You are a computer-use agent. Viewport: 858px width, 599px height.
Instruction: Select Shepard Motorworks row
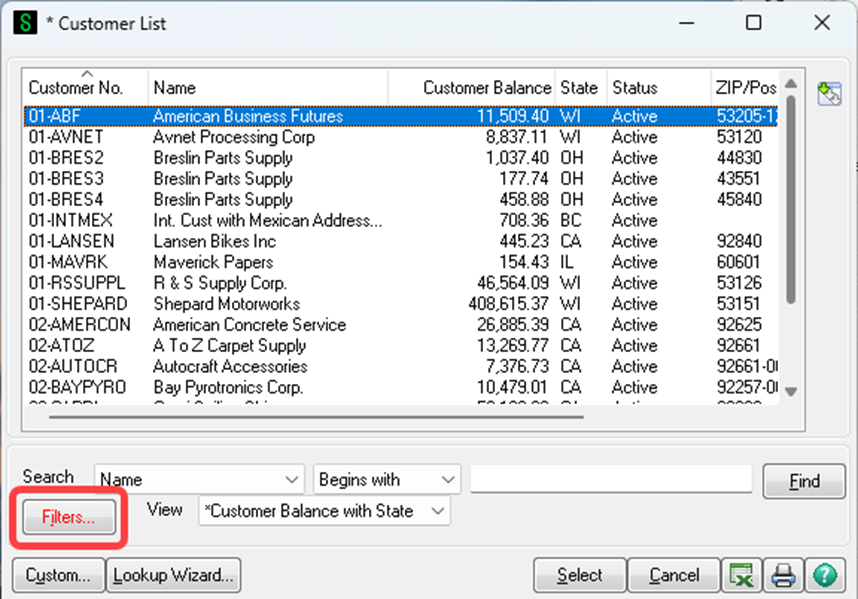(401, 304)
